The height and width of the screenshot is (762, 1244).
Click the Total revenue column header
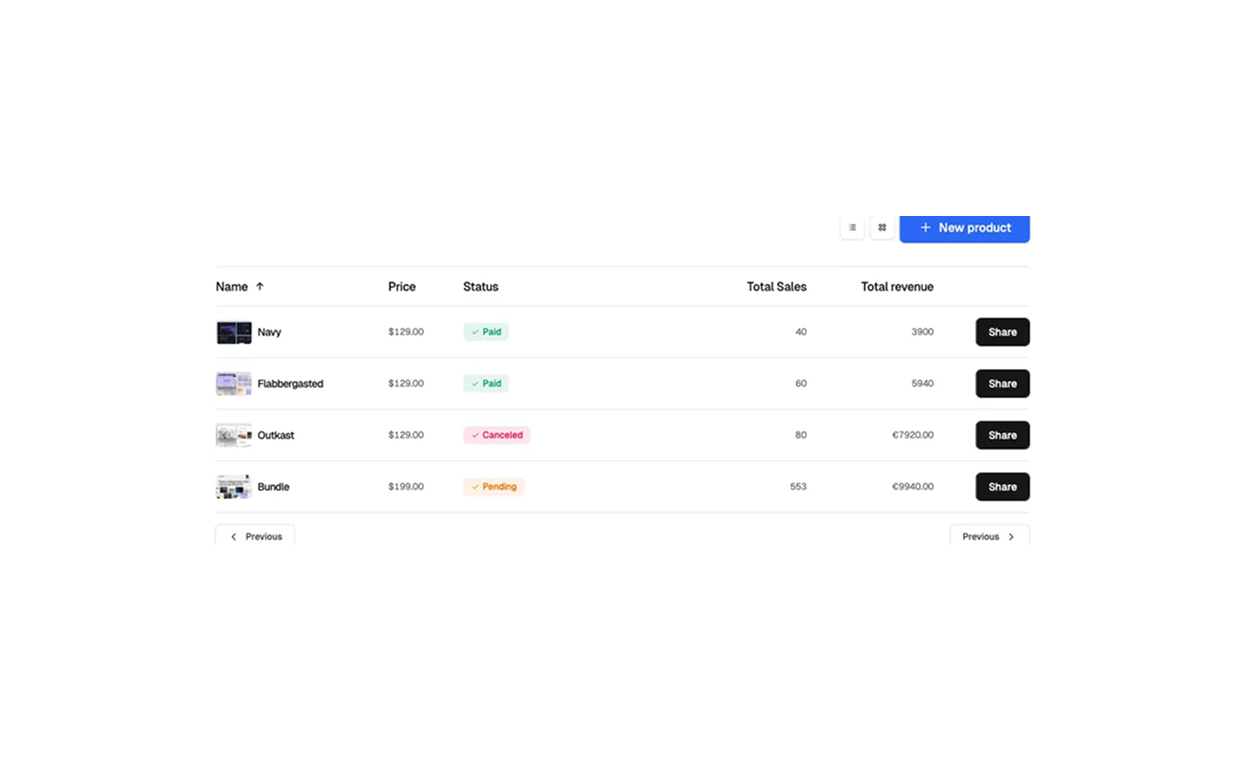[x=897, y=287]
